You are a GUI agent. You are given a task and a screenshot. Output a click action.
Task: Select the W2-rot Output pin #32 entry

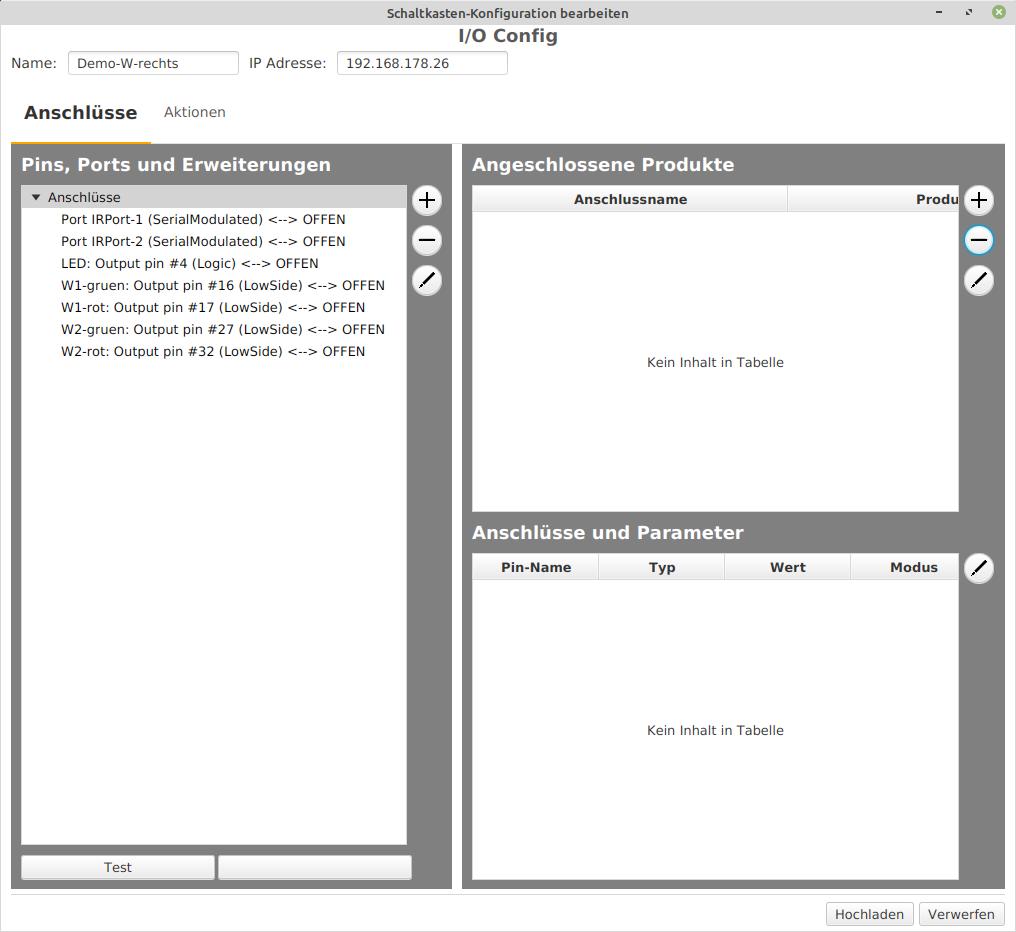tap(213, 351)
